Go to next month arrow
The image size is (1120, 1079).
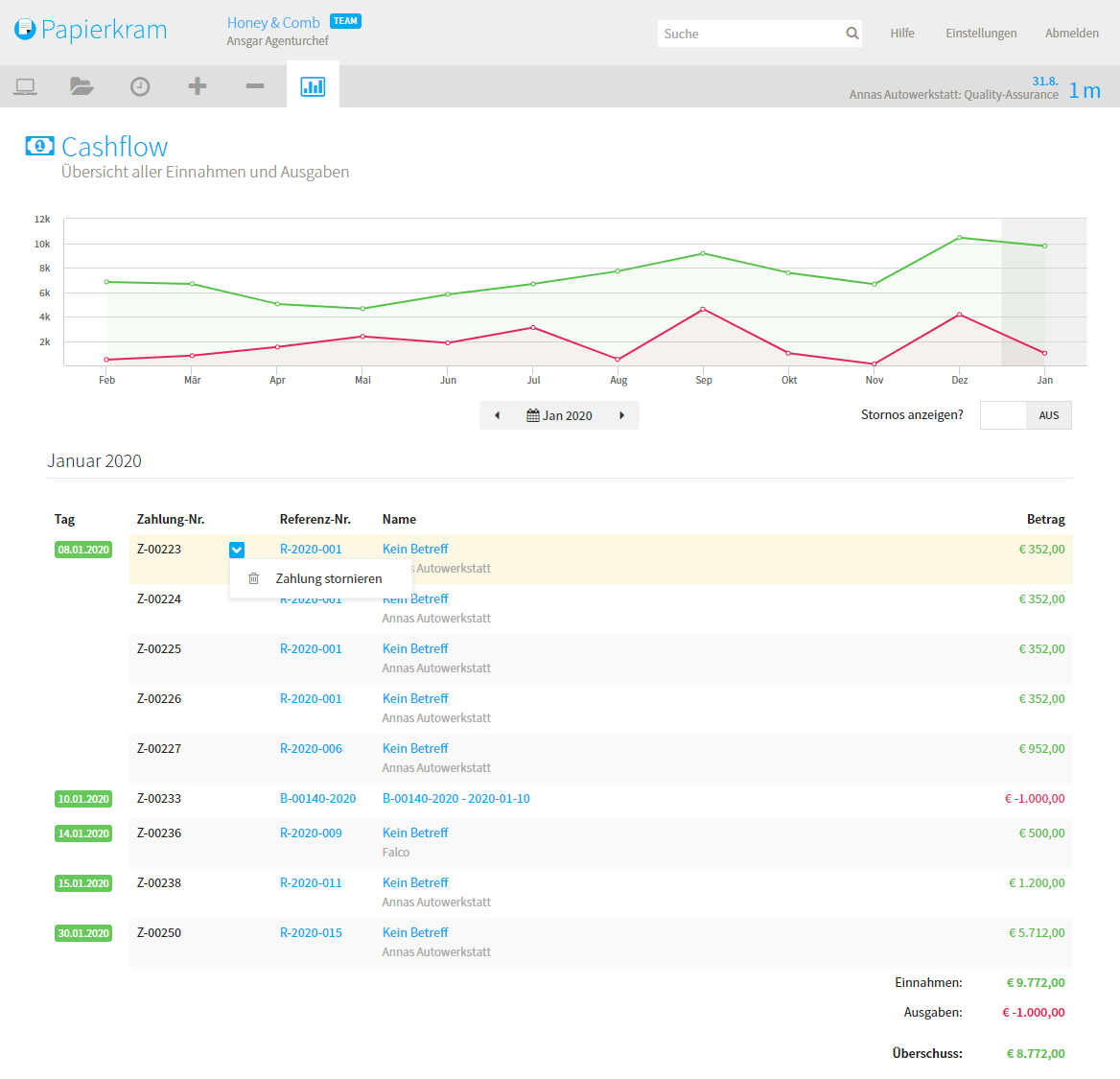(x=621, y=415)
